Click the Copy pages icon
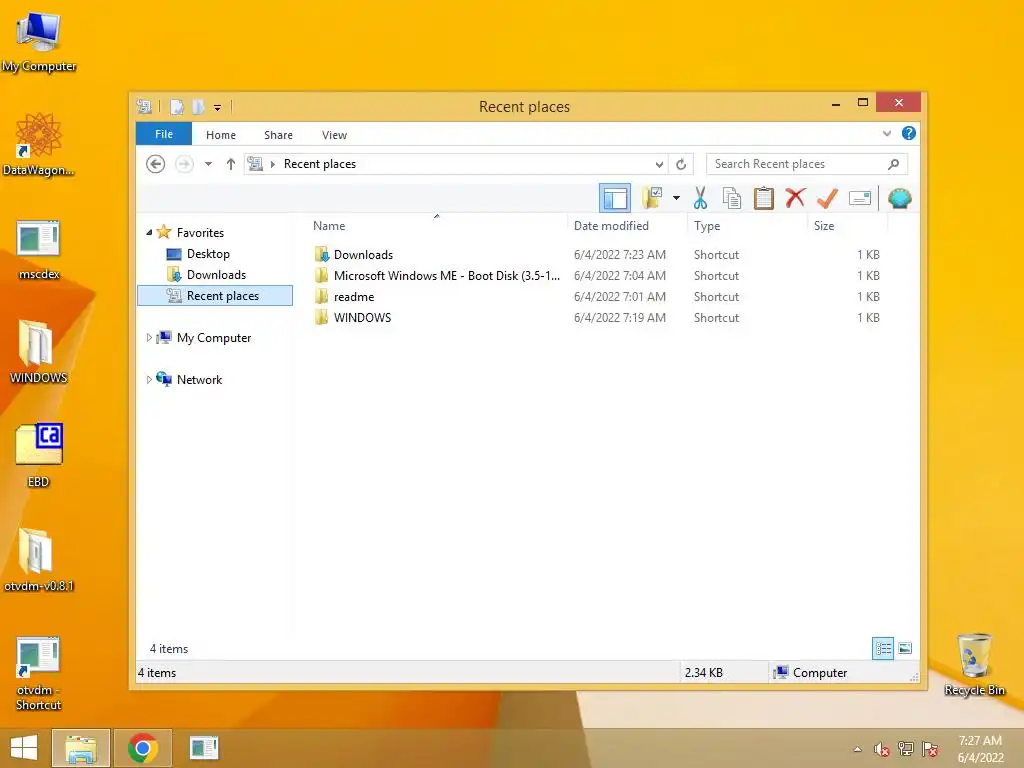The height and width of the screenshot is (768, 1024). tap(731, 198)
